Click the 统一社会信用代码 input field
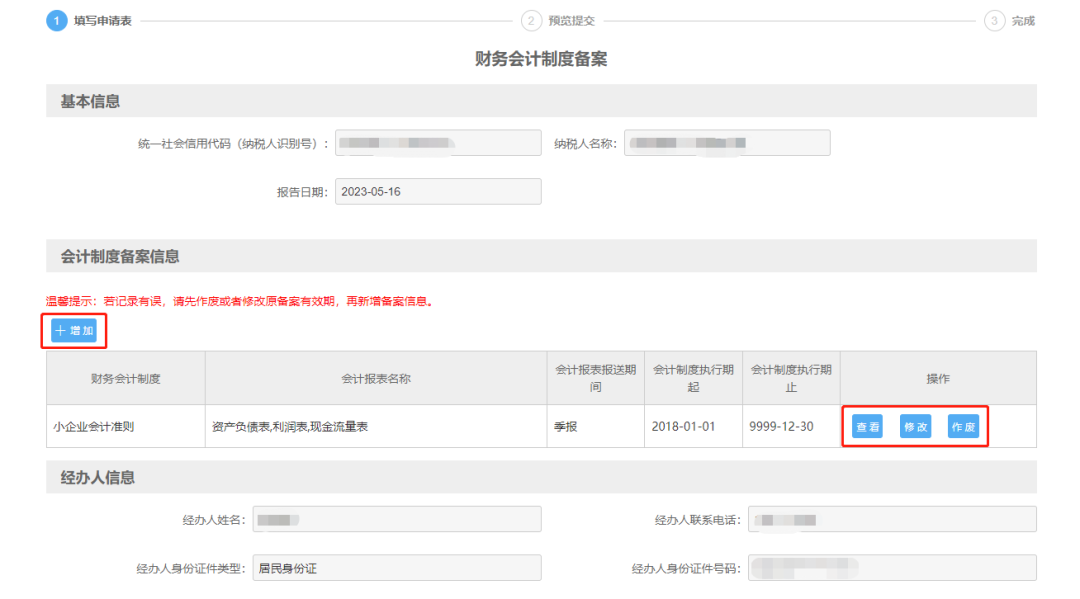 [438, 143]
